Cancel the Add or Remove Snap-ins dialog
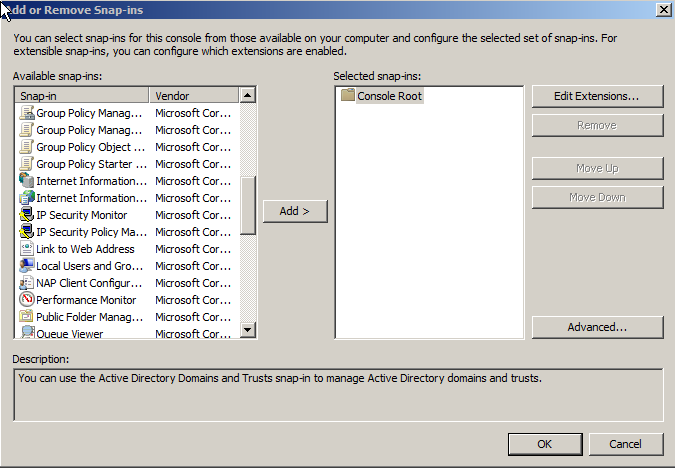 [626, 443]
